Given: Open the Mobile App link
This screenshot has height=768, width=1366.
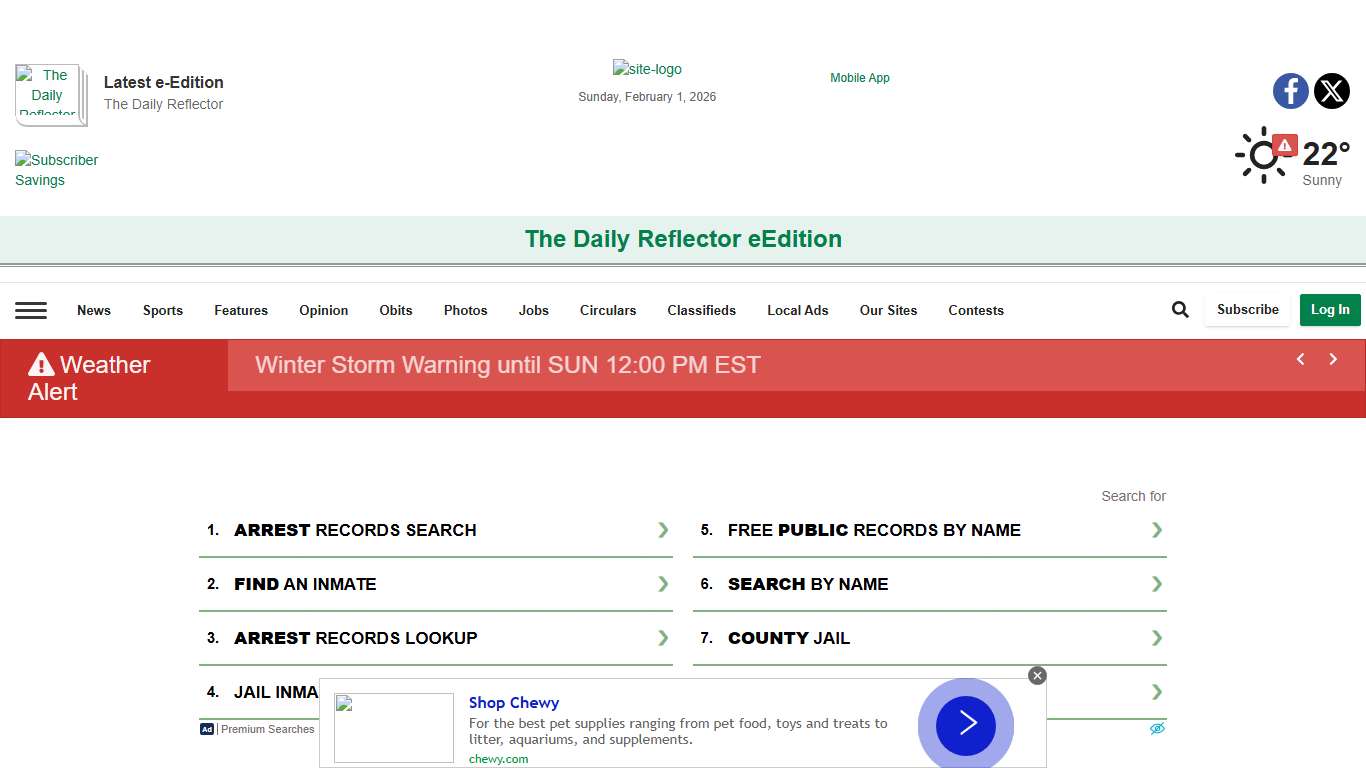Looking at the screenshot, I should 859,77.
